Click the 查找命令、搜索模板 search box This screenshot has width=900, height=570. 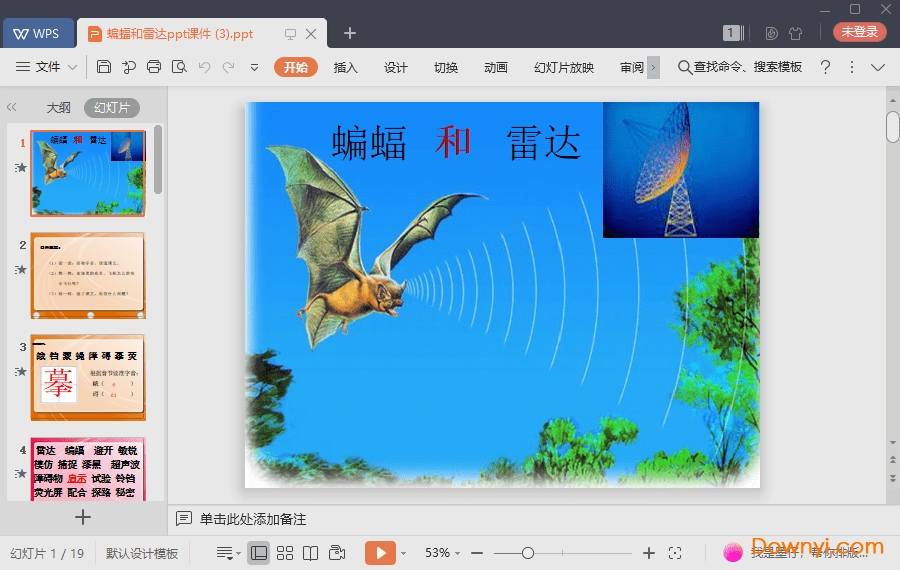pyautogui.click(x=740, y=67)
